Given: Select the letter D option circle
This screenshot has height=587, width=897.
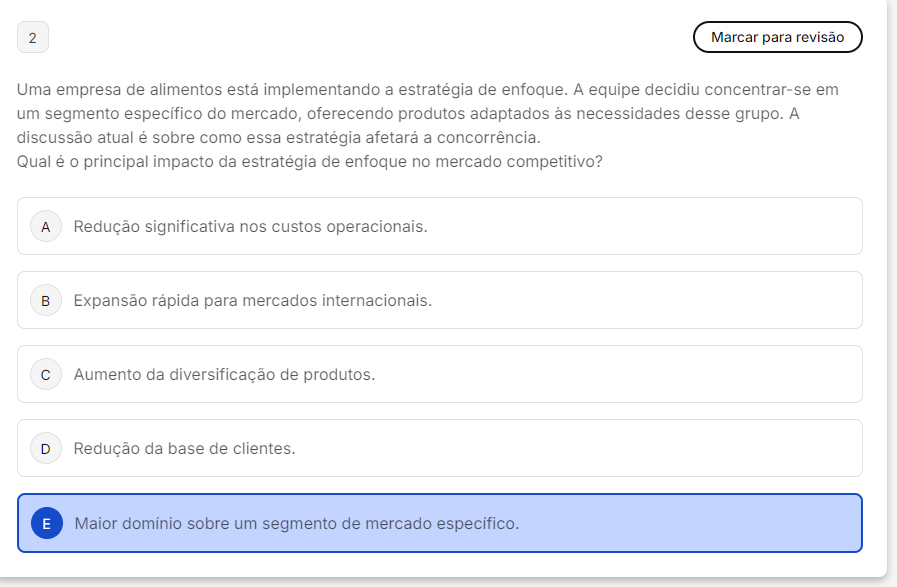Looking at the screenshot, I should tap(46, 449).
